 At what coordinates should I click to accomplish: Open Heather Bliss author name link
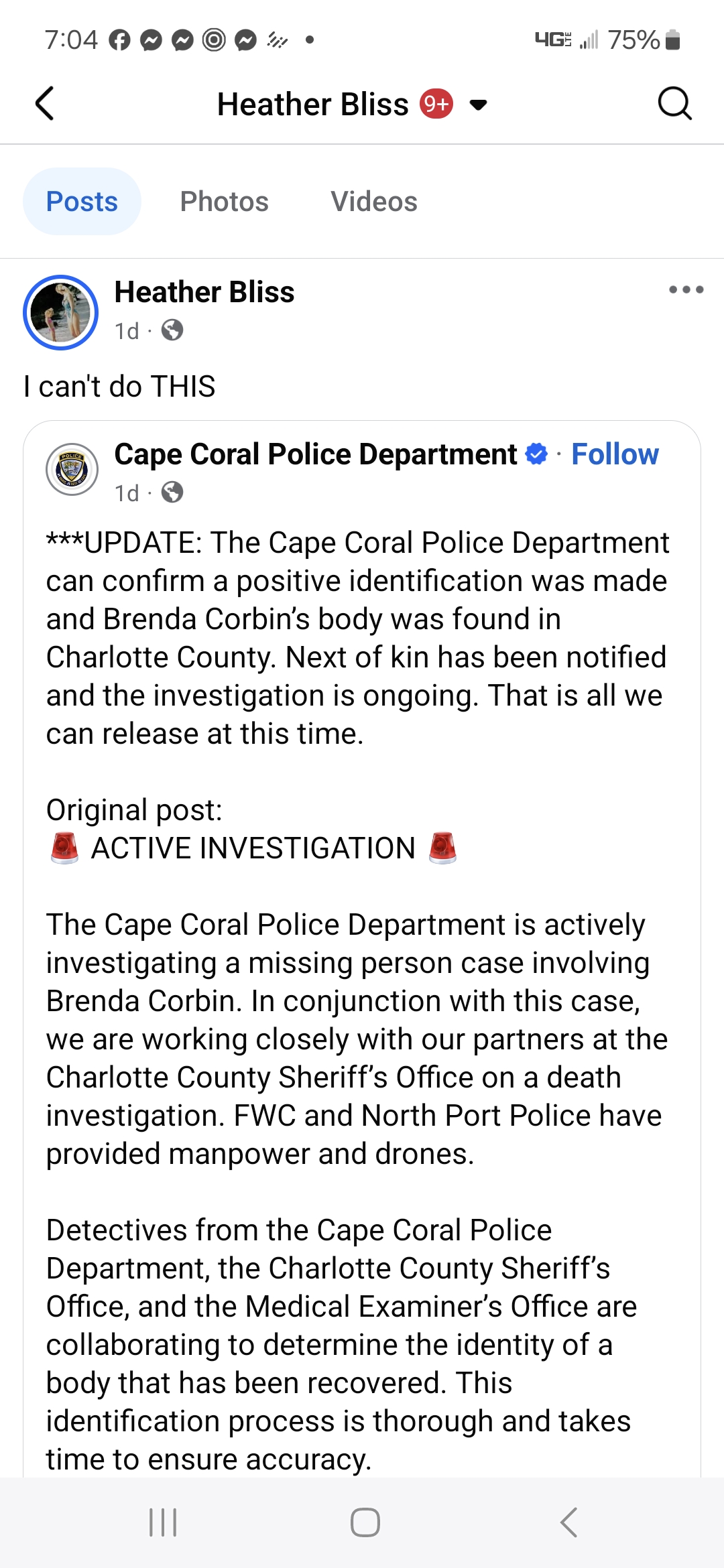204,292
